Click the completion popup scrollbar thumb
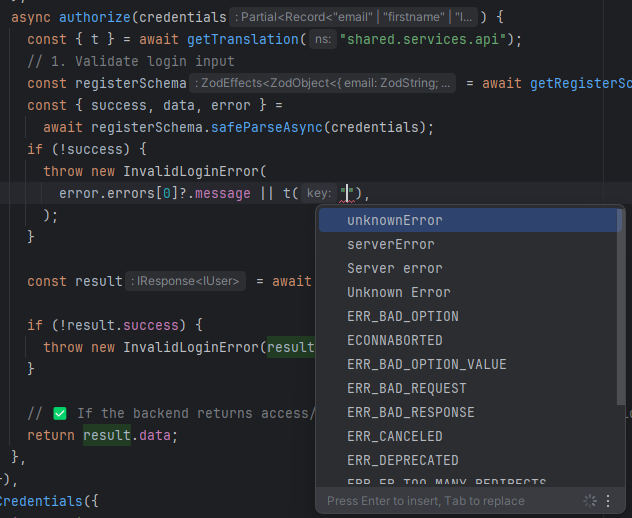 pyautogui.click(x=621, y=306)
